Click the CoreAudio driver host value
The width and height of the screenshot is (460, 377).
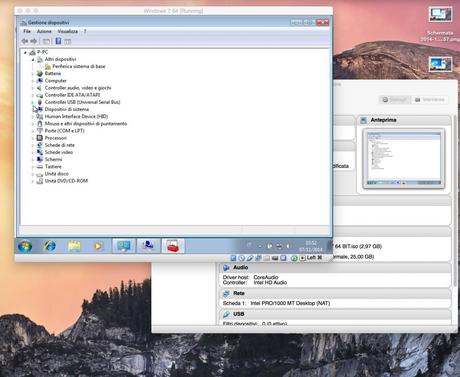pos(266,277)
